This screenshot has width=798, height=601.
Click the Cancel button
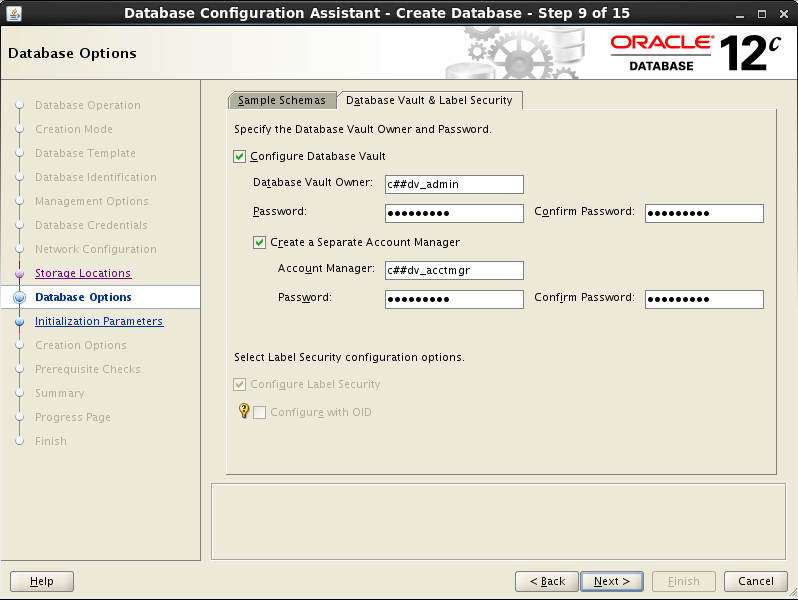click(756, 581)
